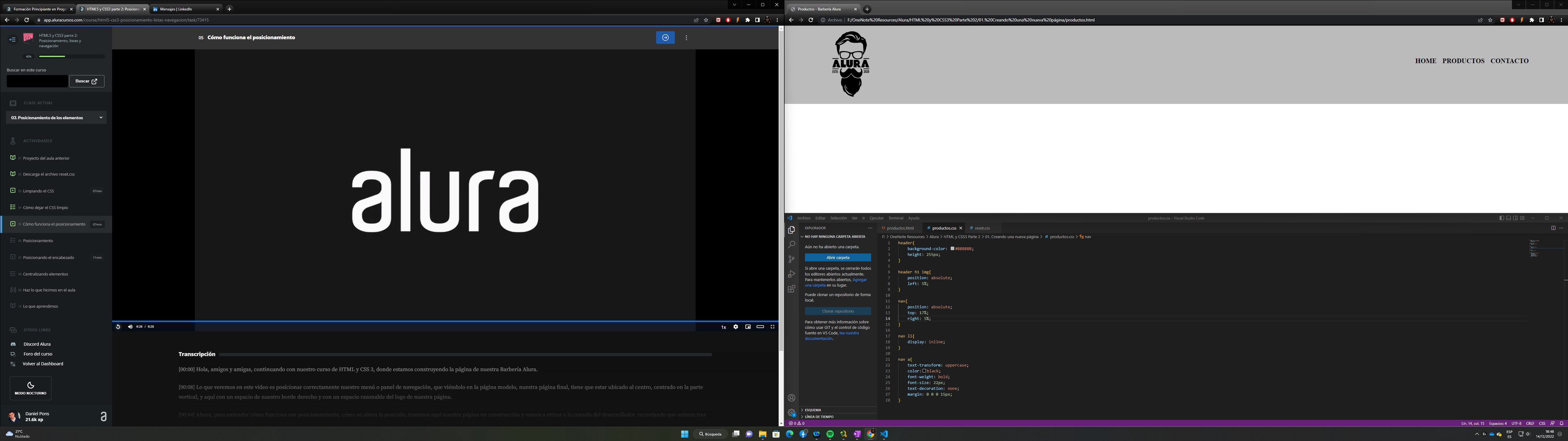Click black color swatch on line 23
Image resolution: width=1568 pixels, height=441 pixels.
924,371
